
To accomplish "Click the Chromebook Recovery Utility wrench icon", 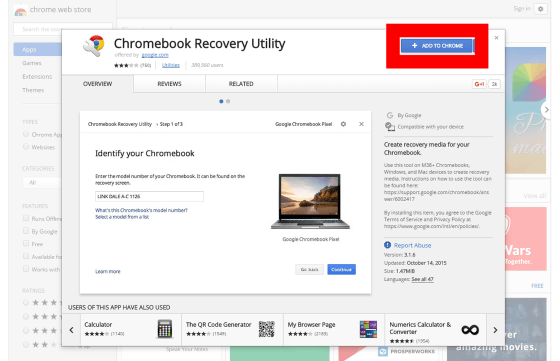I will (94, 46).
